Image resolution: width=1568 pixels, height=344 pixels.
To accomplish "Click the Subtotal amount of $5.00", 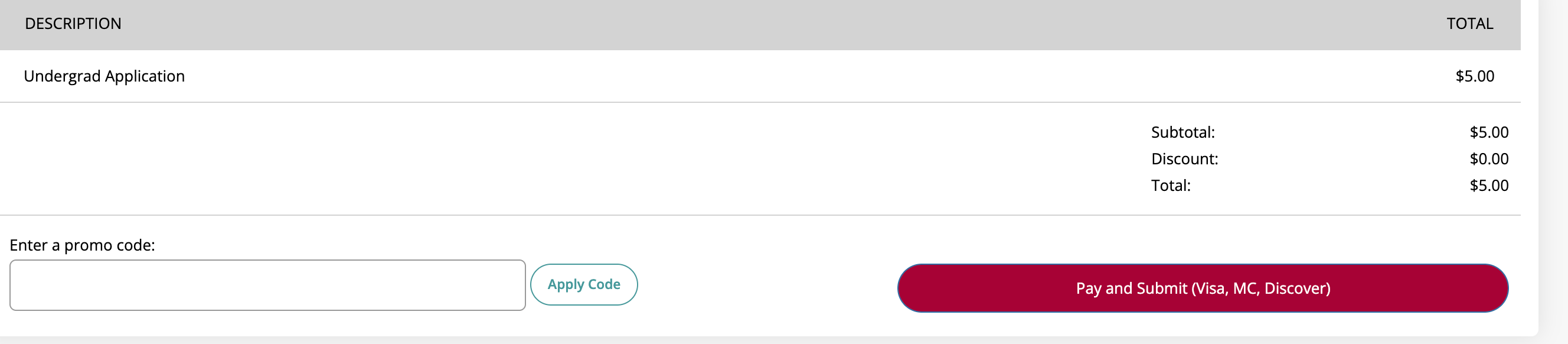I will coord(1488,132).
